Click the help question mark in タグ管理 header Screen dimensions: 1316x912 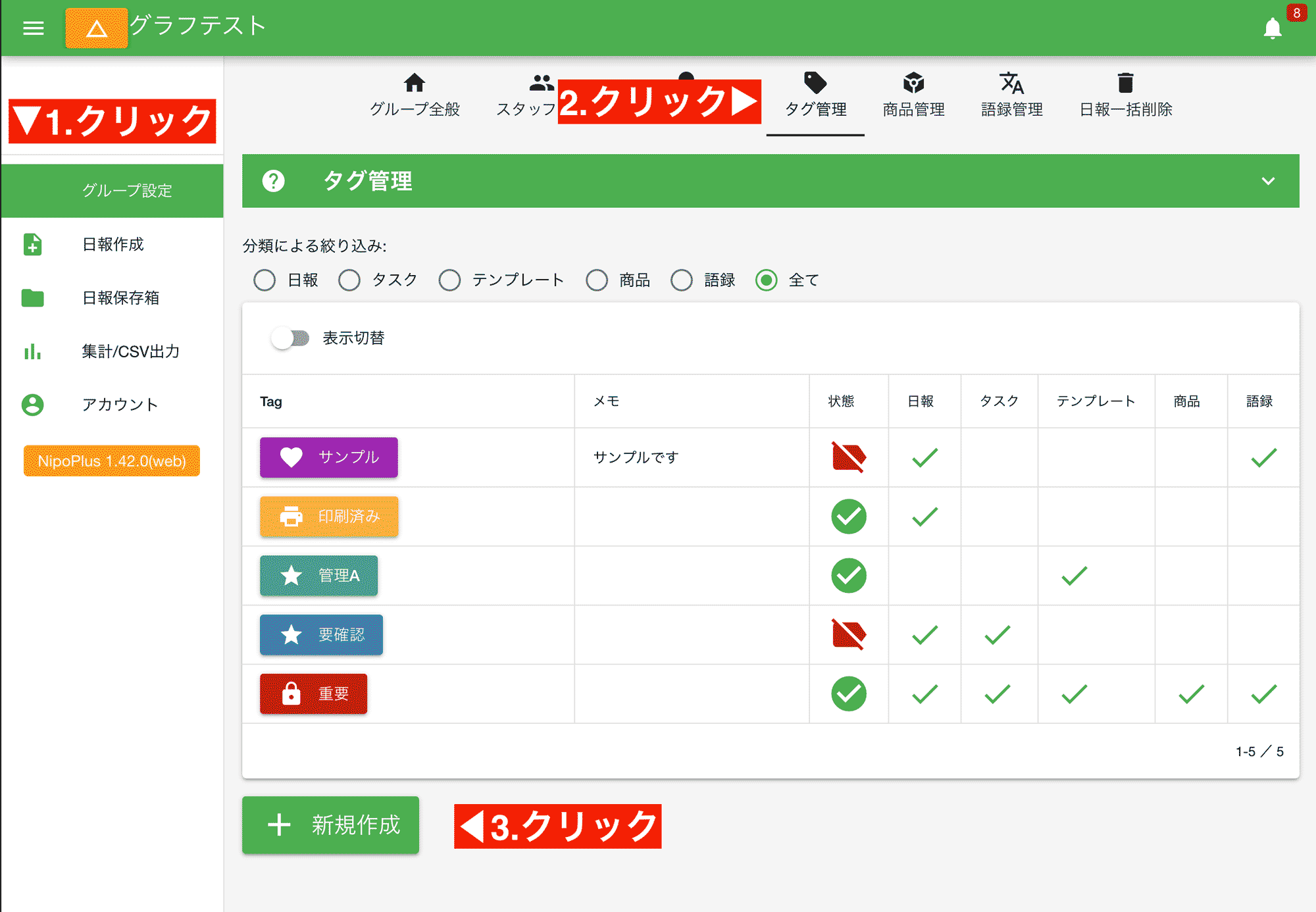pyautogui.click(x=274, y=181)
